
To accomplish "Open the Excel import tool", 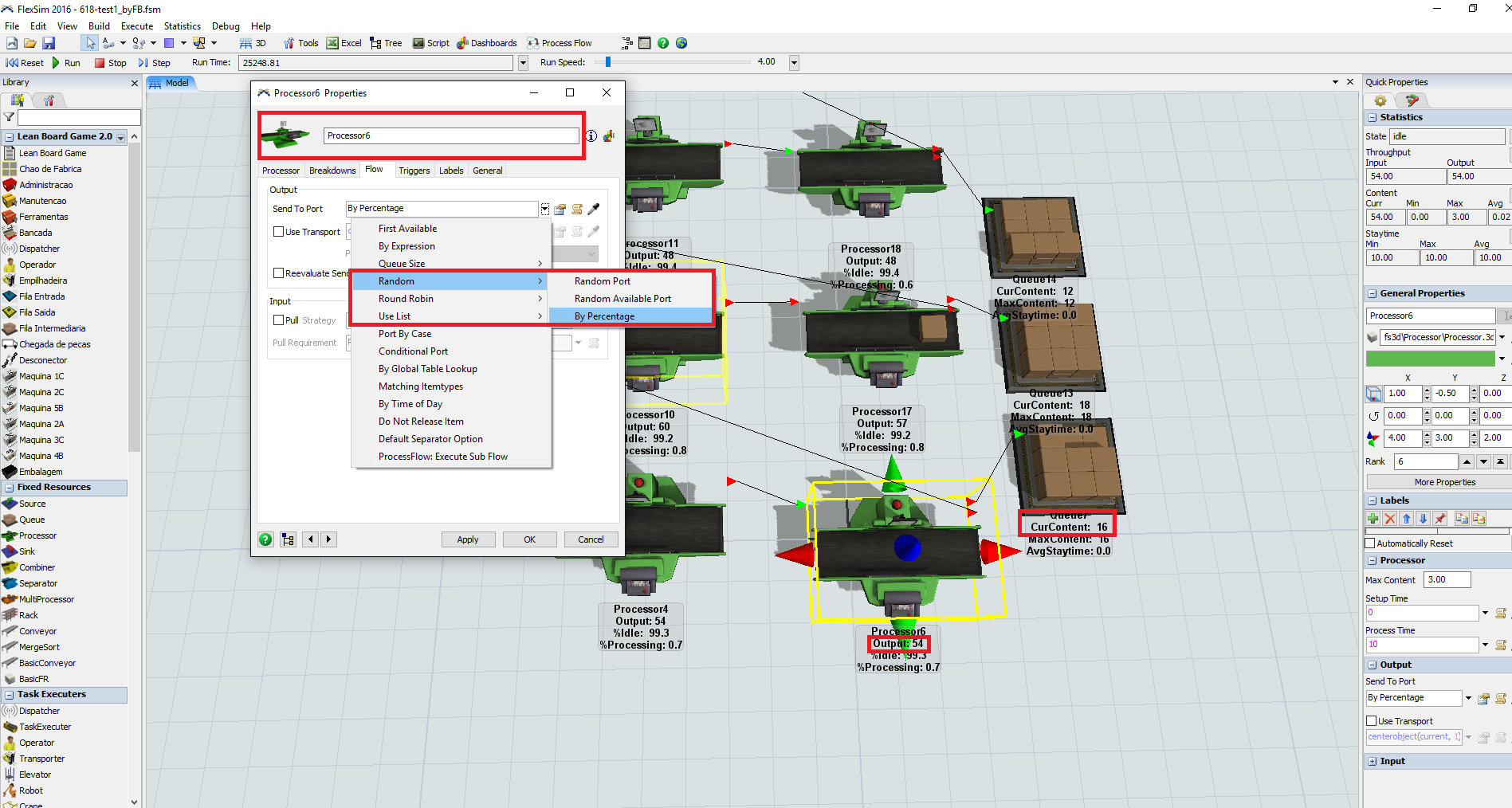I will click(344, 43).
